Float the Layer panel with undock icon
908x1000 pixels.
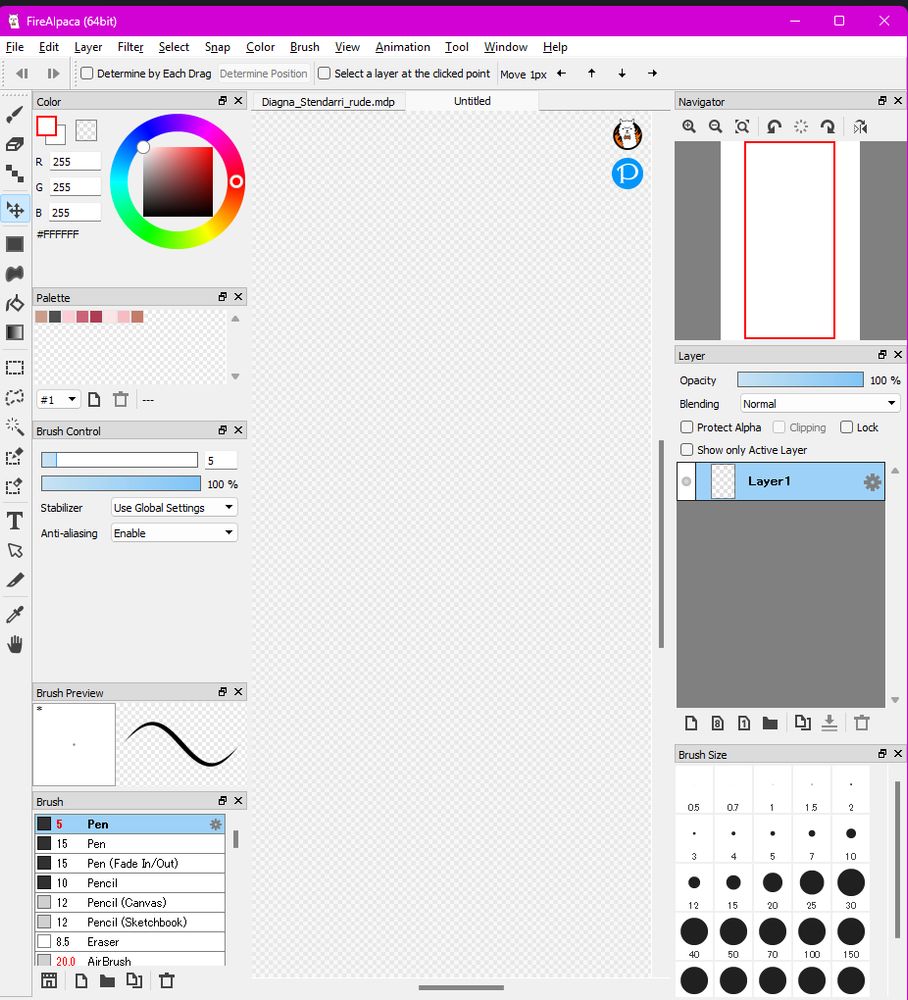pyautogui.click(x=882, y=355)
